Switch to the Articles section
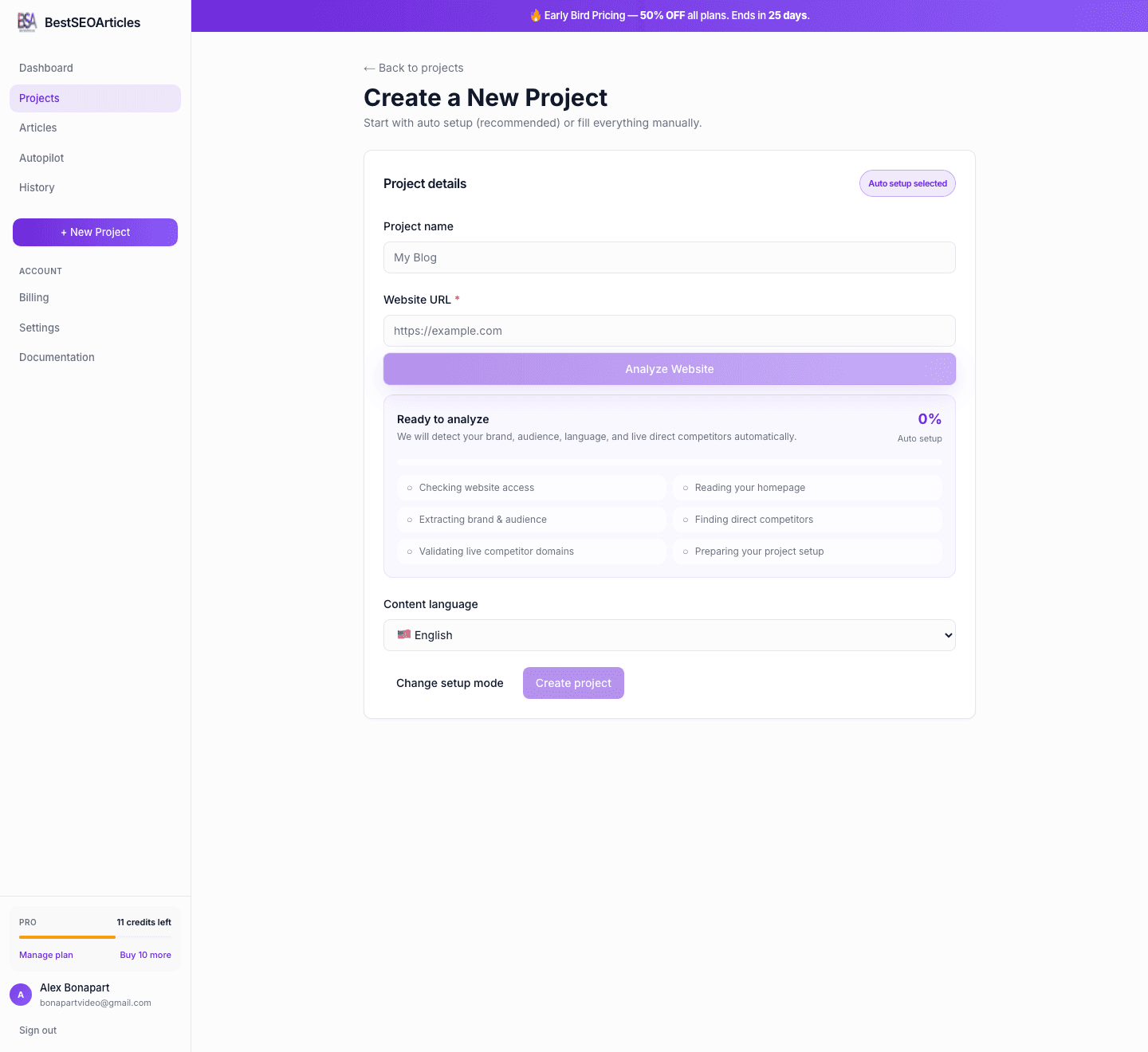 click(37, 128)
